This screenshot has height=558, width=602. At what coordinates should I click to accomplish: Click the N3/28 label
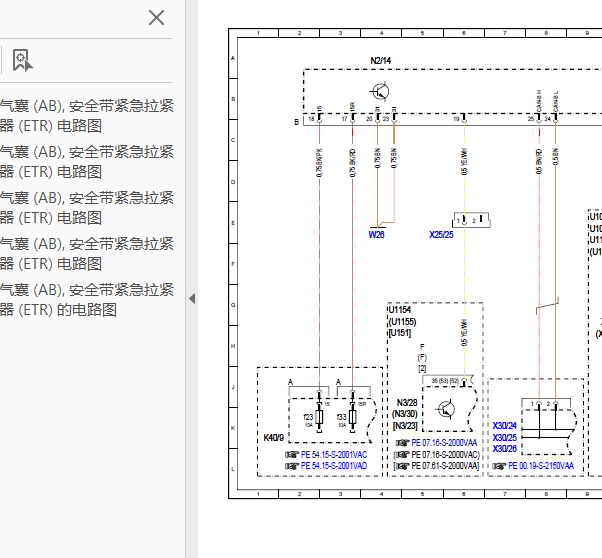(x=407, y=402)
